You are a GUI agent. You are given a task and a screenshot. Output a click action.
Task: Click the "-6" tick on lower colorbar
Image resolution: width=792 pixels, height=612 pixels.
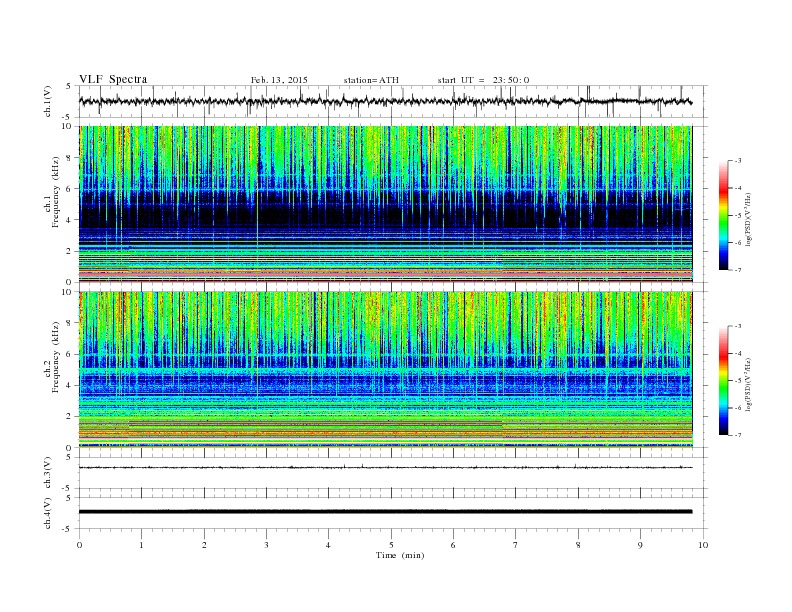pos(738,408)
